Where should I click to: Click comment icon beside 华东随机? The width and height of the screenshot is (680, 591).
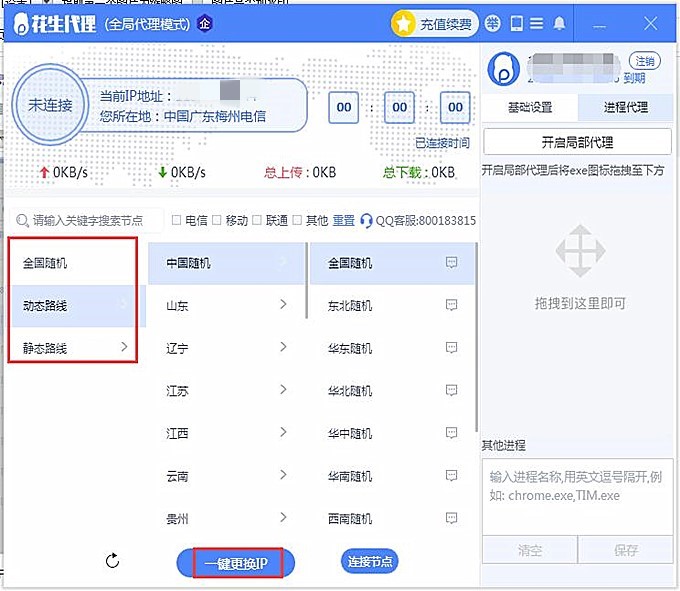451,347
